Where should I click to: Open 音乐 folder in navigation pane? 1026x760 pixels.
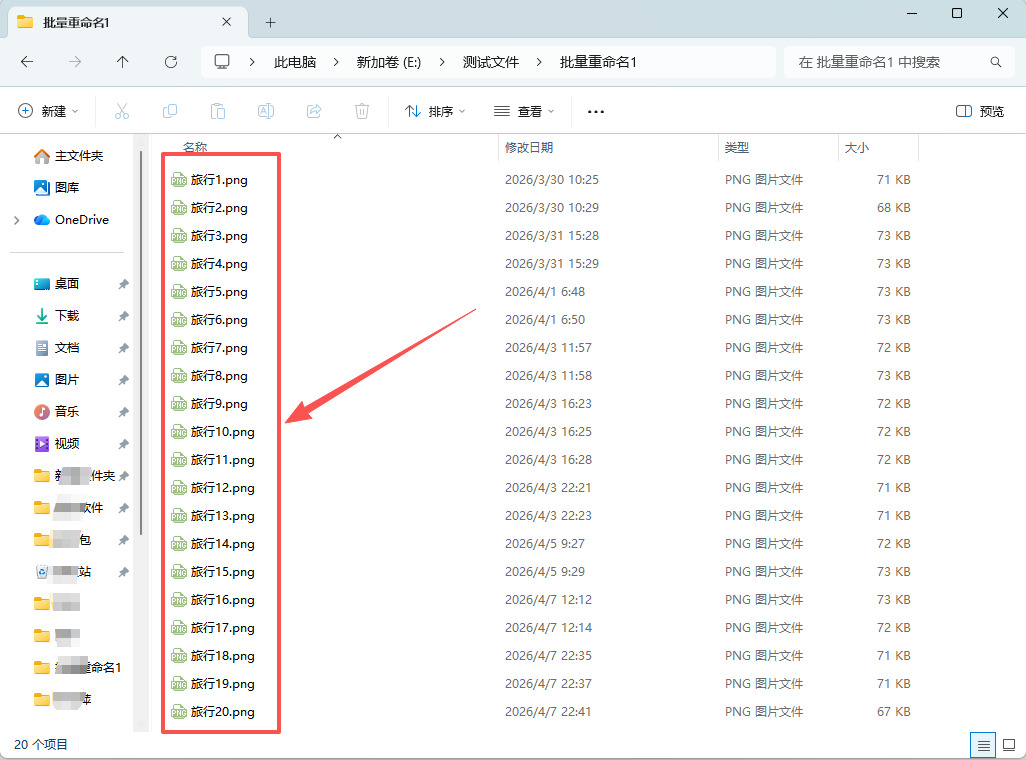[x=57, y=412]
